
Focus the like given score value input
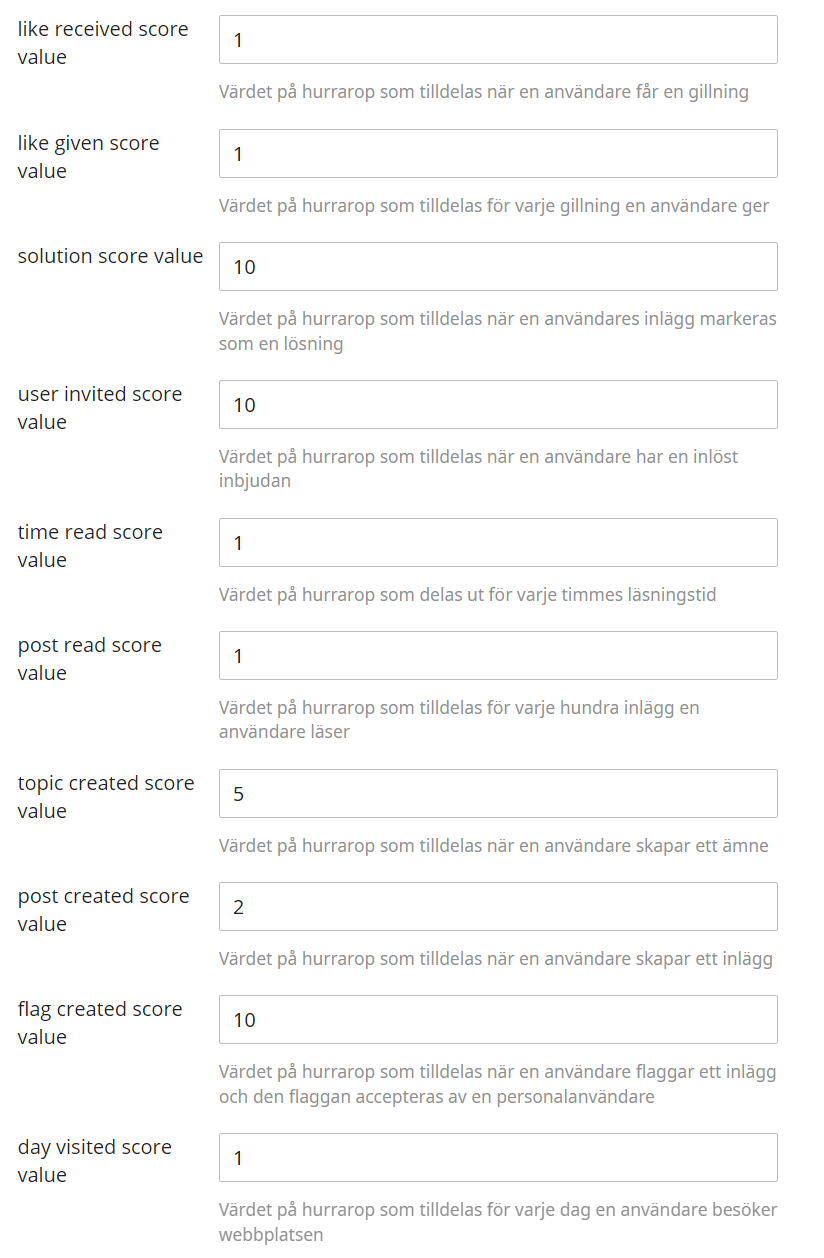pos(498,154)
